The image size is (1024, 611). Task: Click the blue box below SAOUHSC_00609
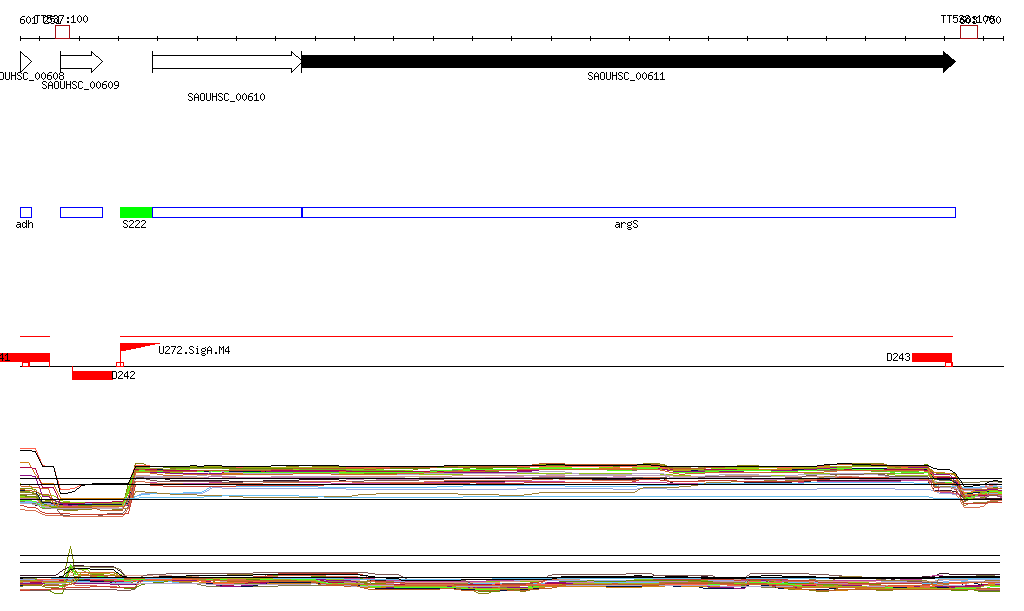[x=81, y=212]
